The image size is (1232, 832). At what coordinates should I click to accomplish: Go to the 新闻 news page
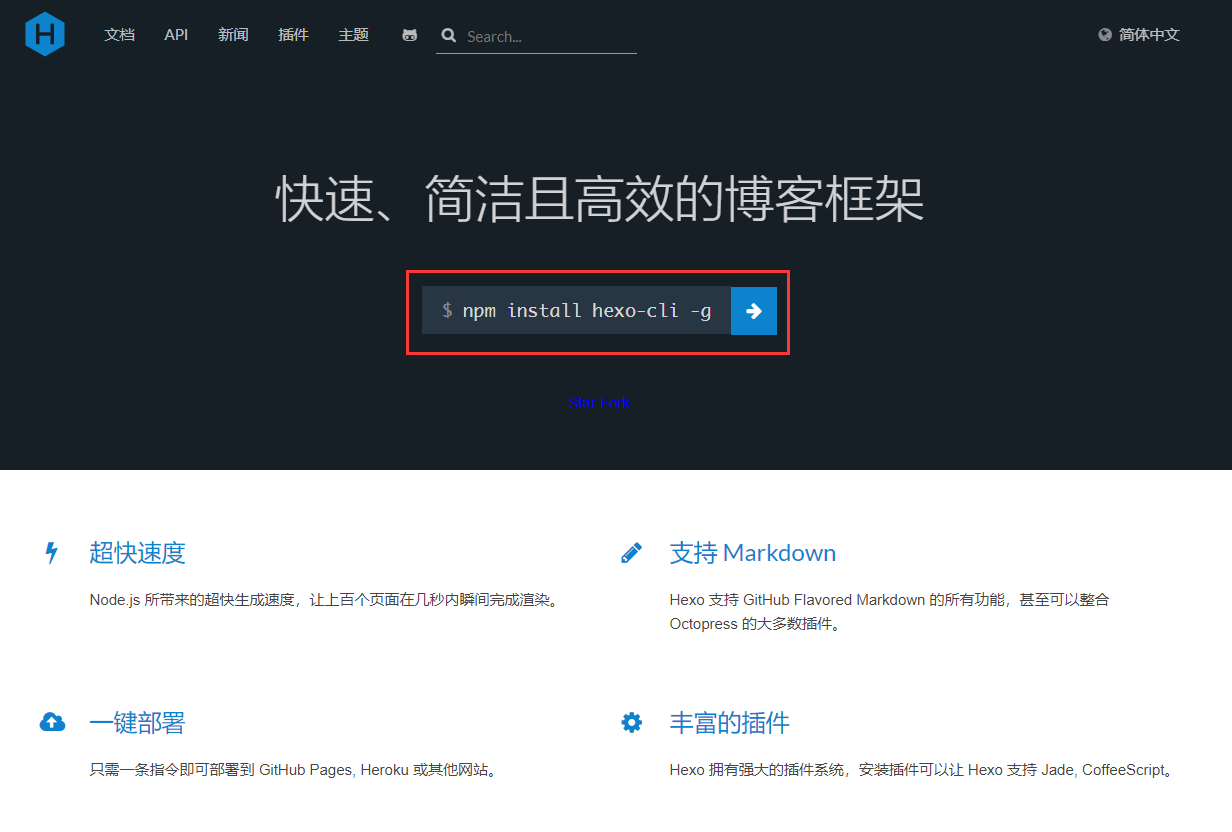point(233,35)
